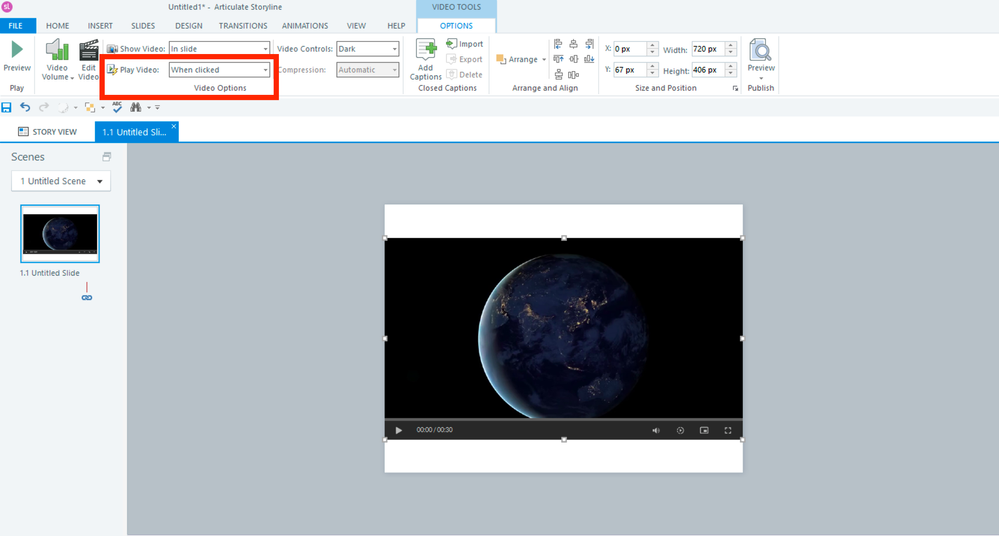Viewport: 999px width, 536px height.
Task: Open Edit Video clapperboard tool
Action: coord(89,52)
